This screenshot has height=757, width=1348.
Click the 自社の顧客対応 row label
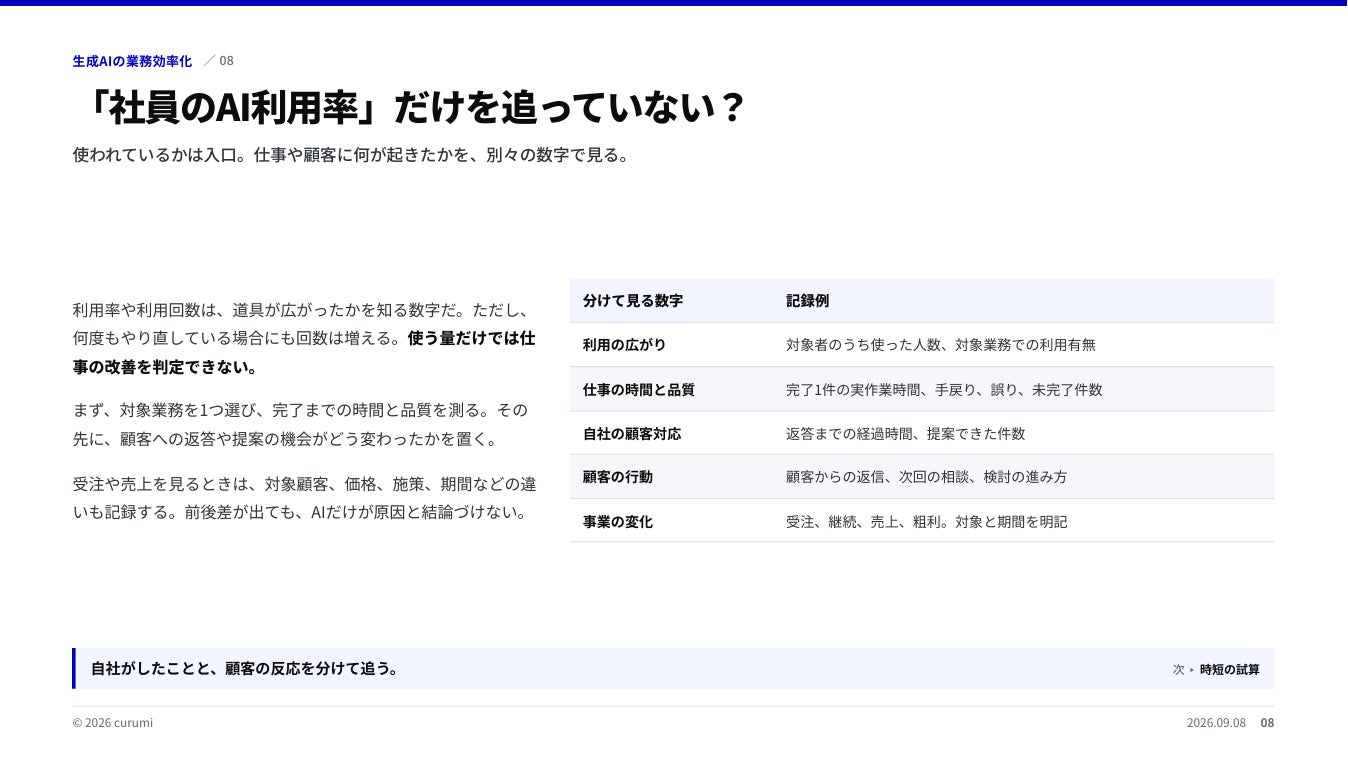coord(632,434)
